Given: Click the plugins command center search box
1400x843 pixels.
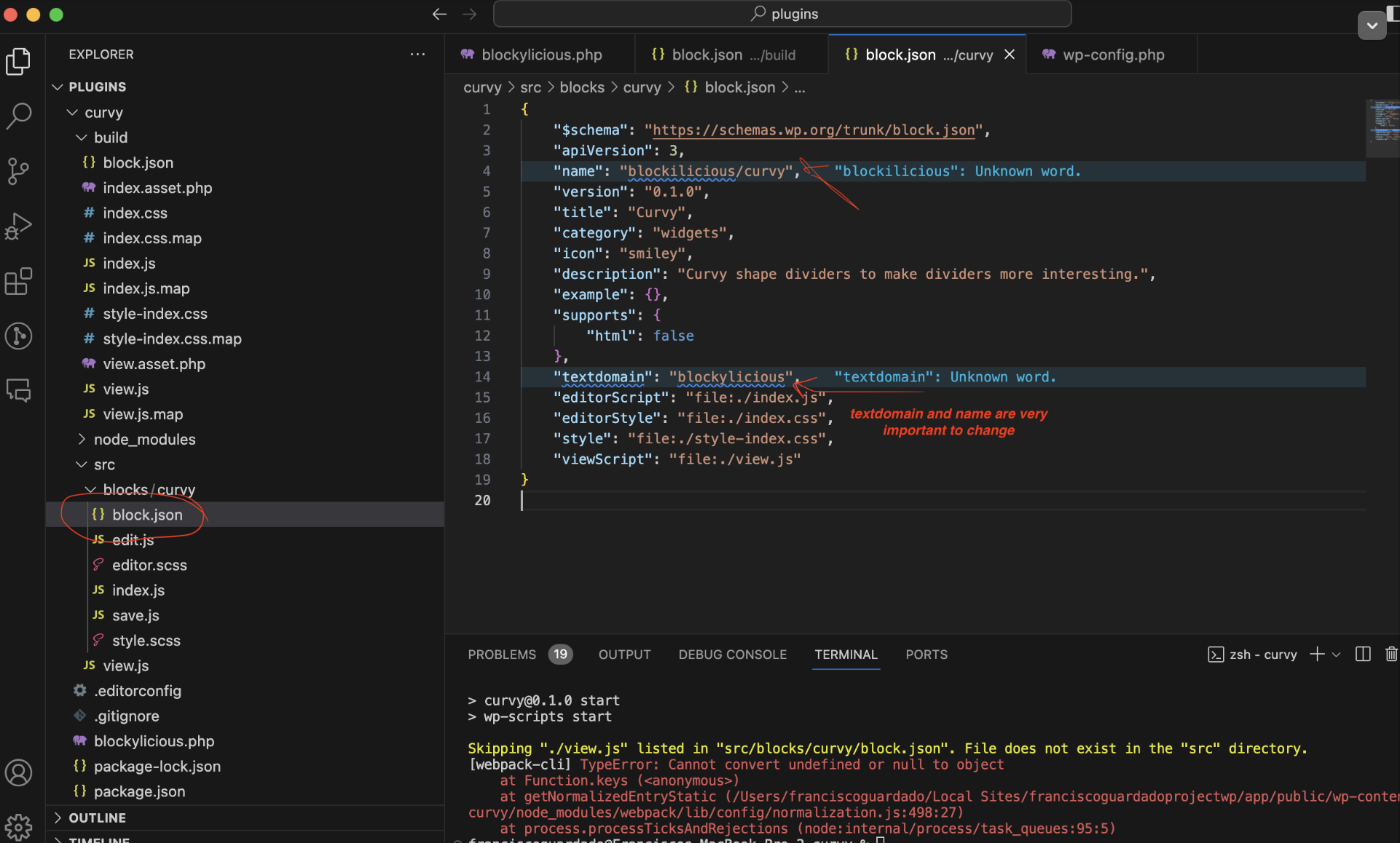Looking at the screenshot, I should coord(782,14).
